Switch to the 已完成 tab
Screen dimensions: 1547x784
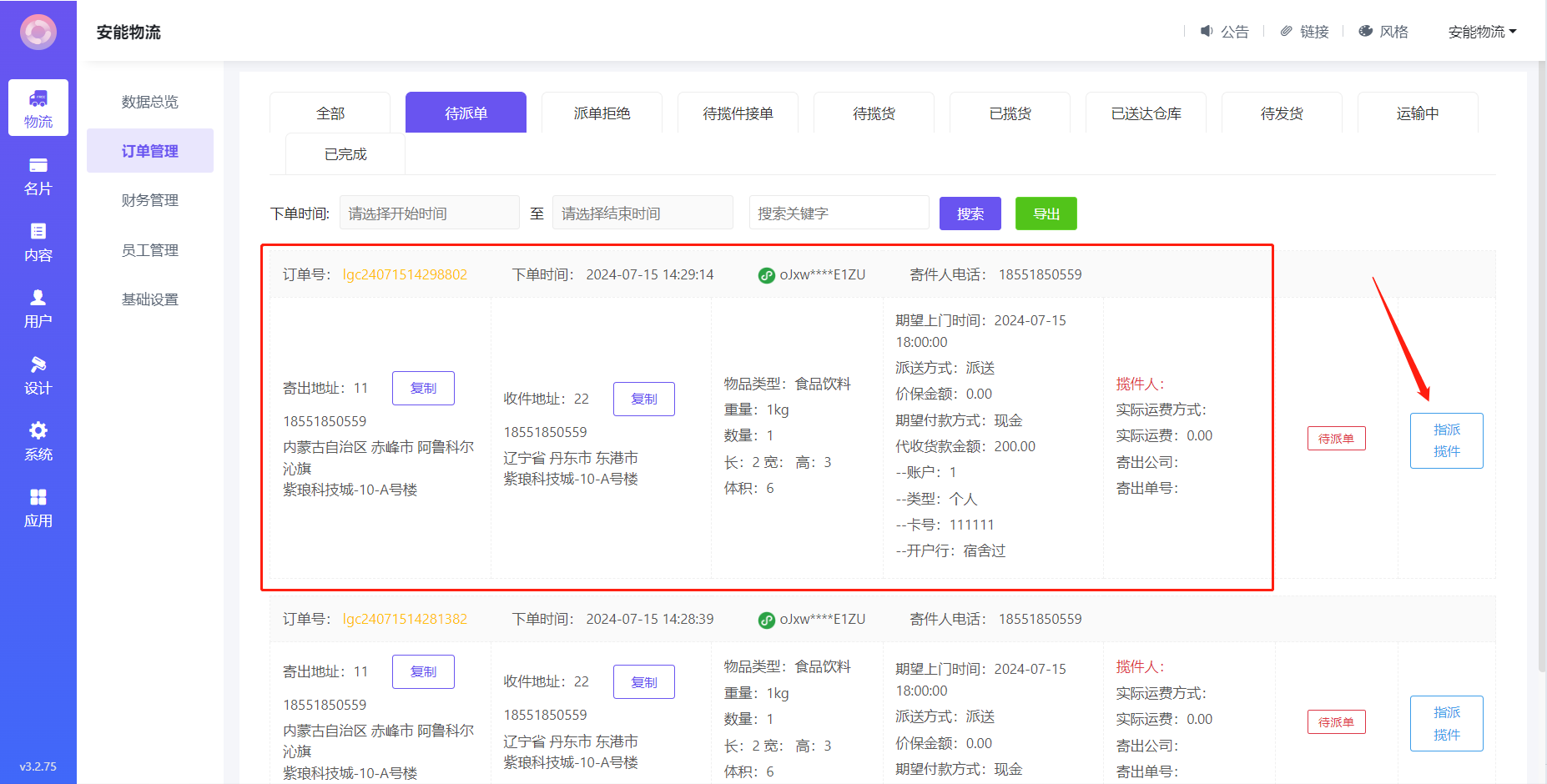[x=345, y=154]
